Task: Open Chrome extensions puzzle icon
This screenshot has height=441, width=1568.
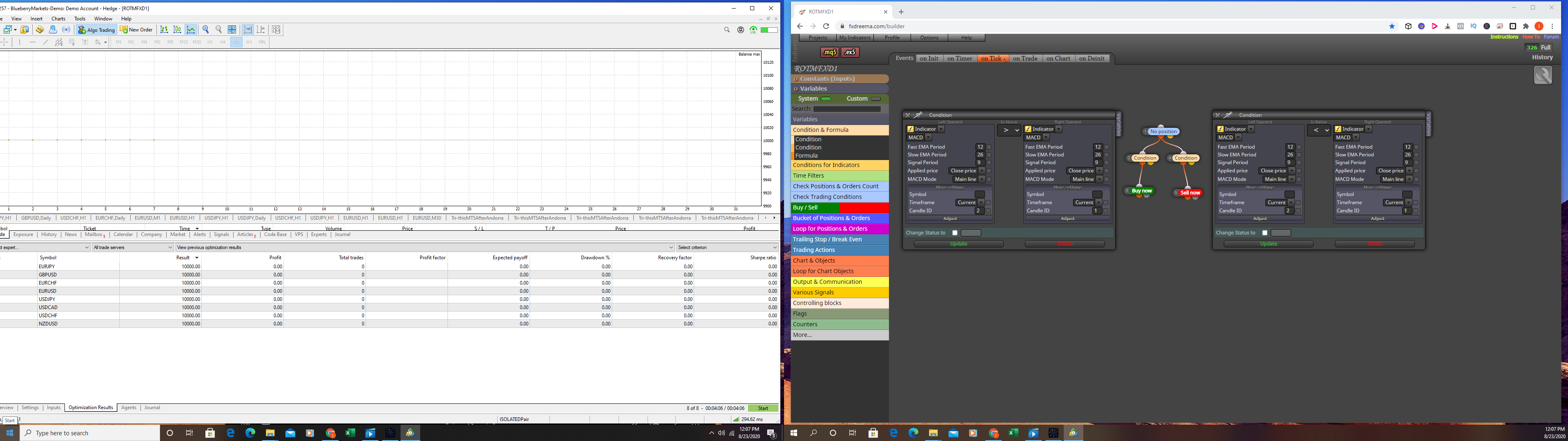Action: click(x=1526, y=26)
